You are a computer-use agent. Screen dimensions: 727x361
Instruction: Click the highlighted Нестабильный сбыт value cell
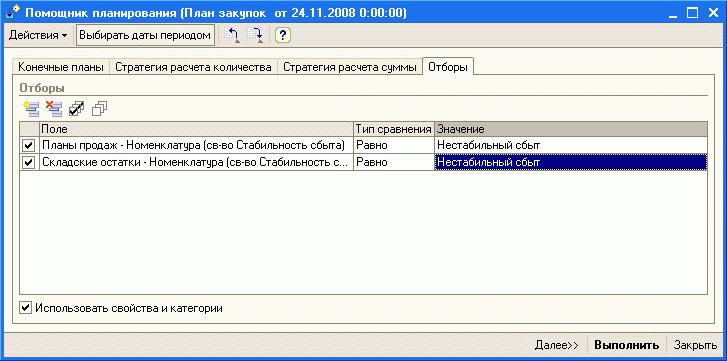[571, 163]
